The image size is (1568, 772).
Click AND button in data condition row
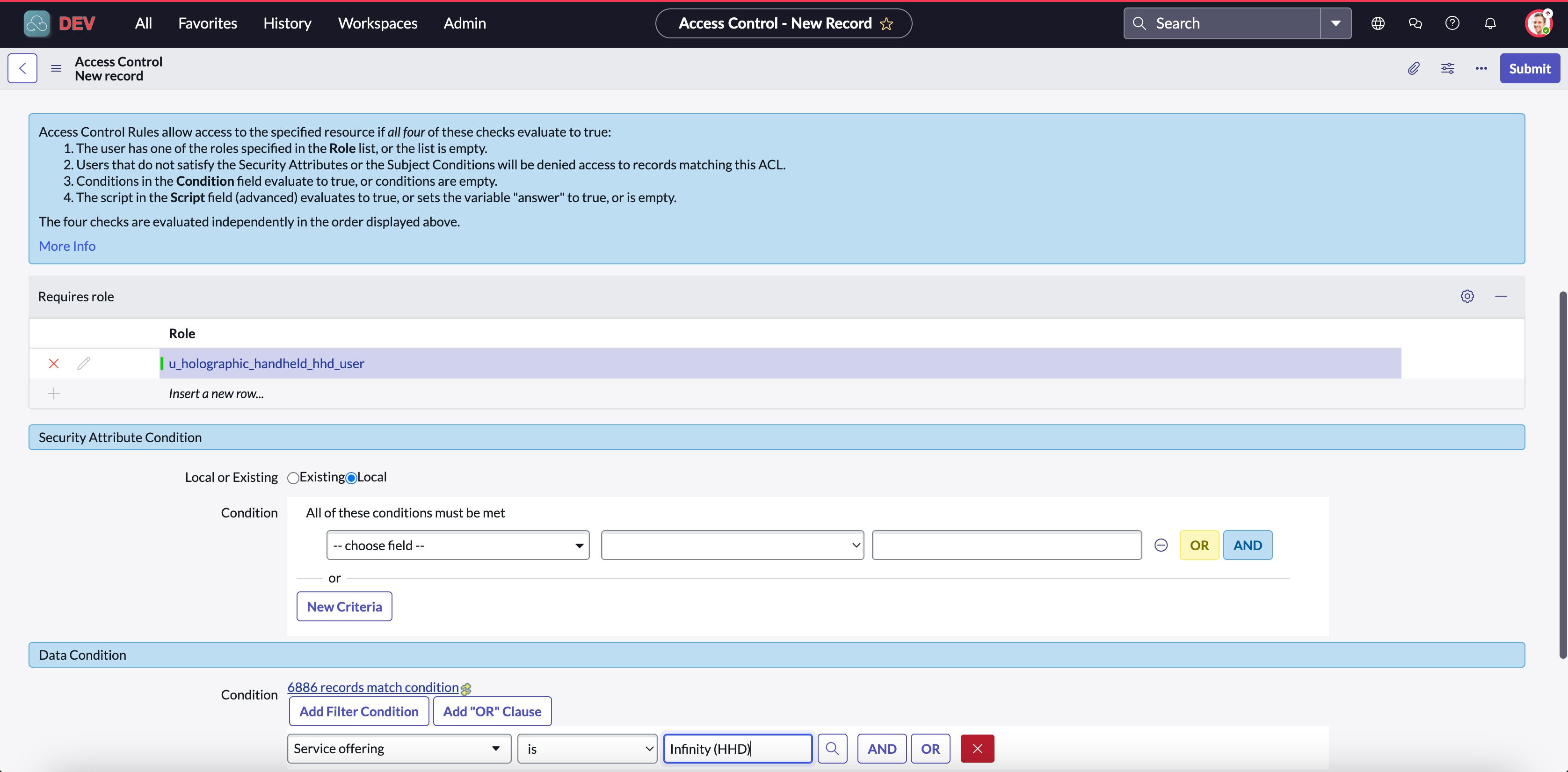(882, 748)
